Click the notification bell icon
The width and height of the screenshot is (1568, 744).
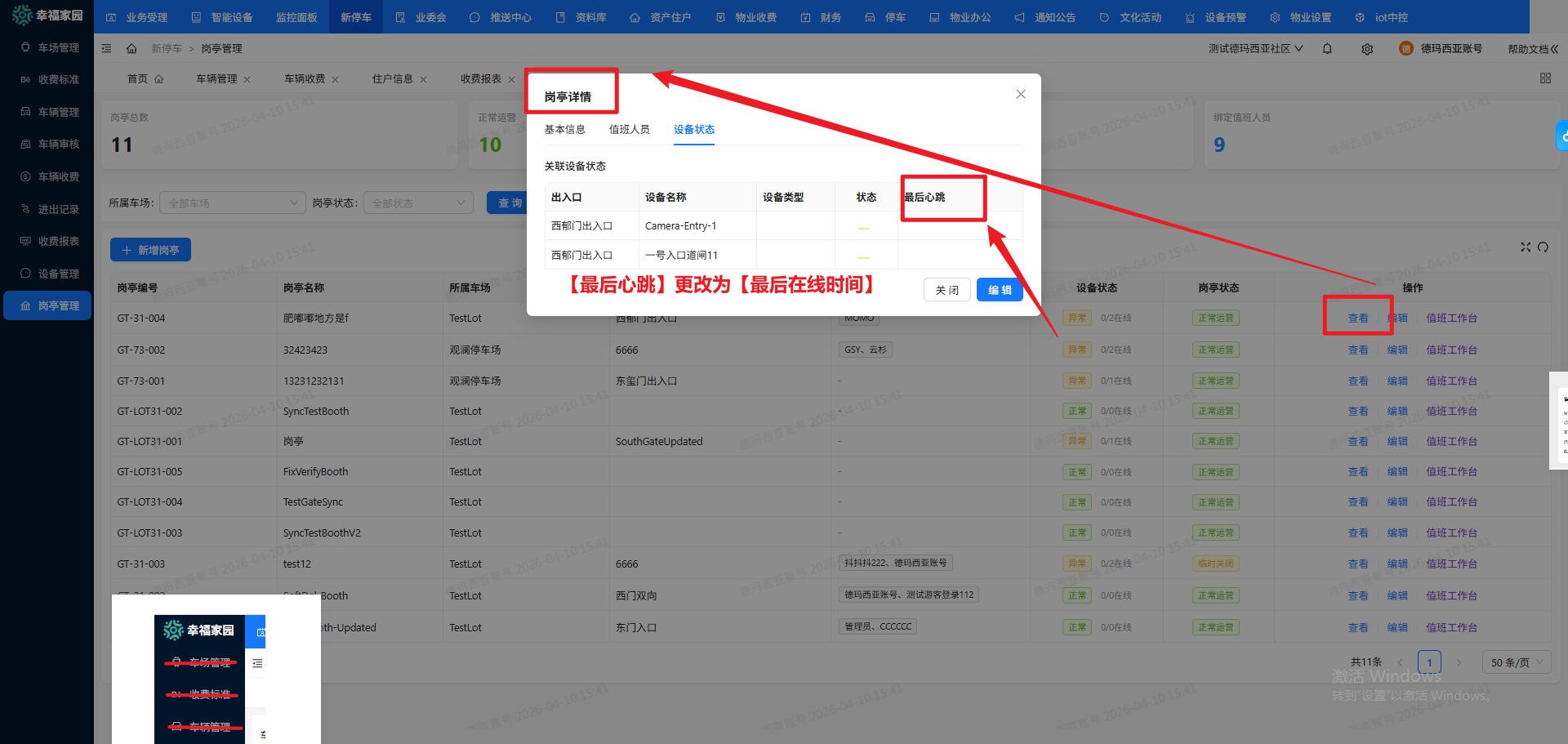(1327, 49)
